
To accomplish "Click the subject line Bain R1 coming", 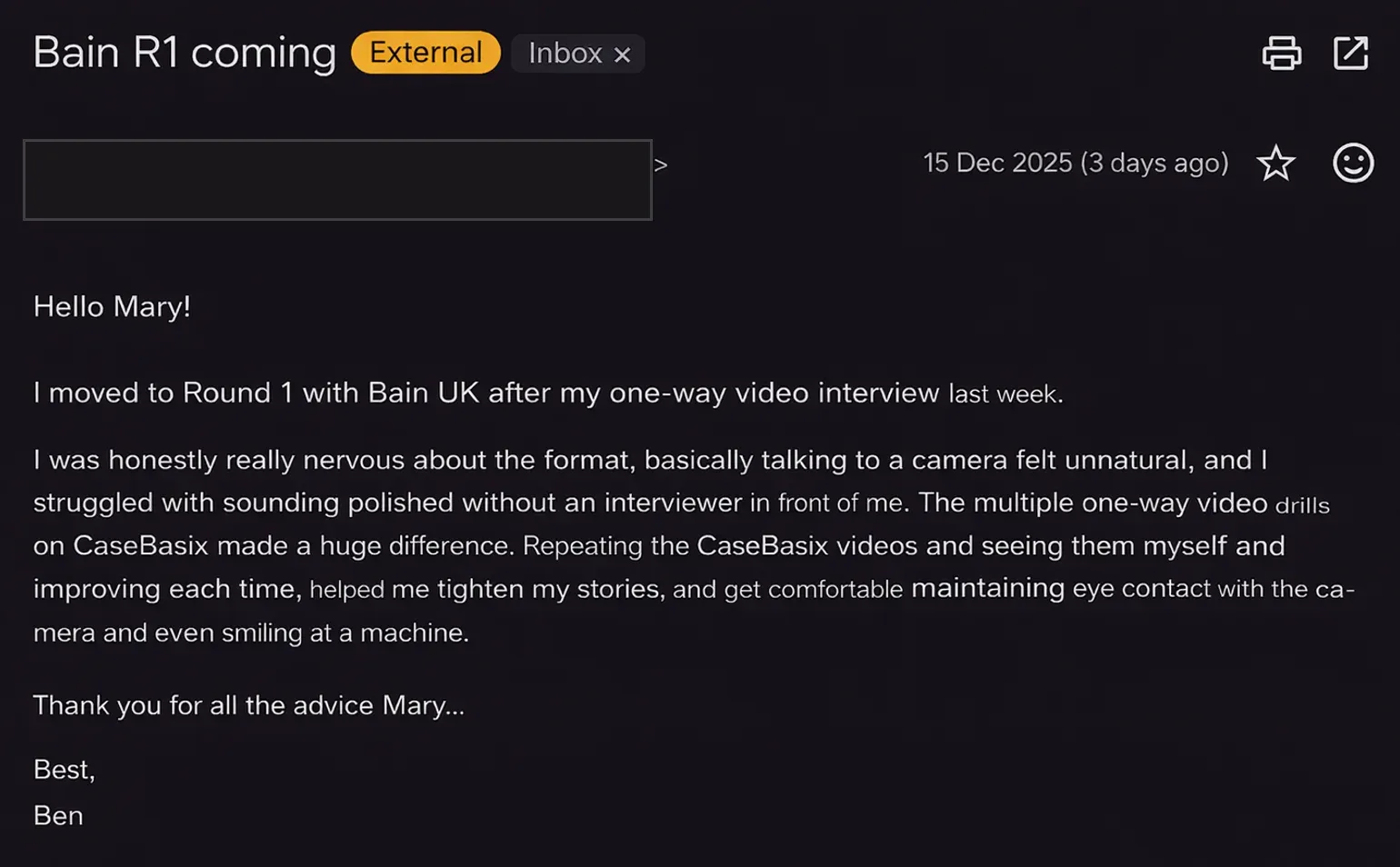I will pos(185,53).
